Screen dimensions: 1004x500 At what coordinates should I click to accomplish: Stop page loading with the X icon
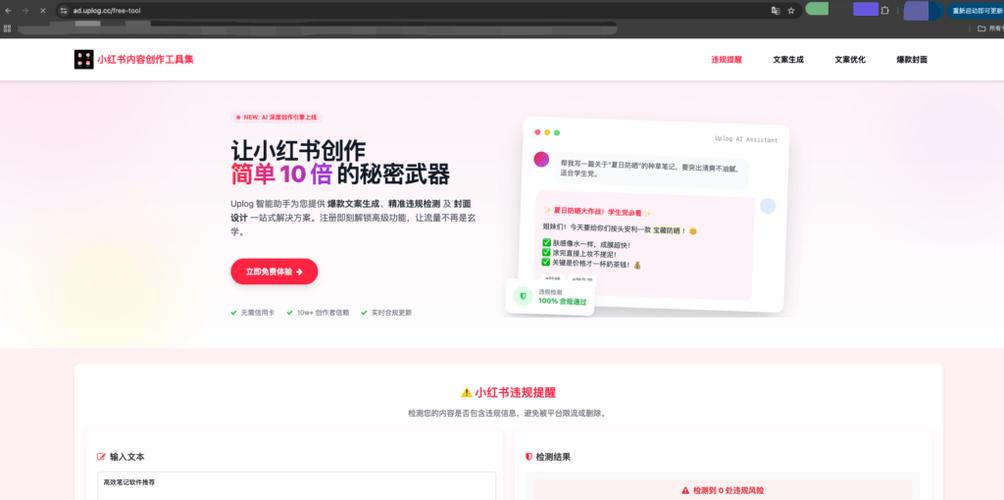click(42, 11)
